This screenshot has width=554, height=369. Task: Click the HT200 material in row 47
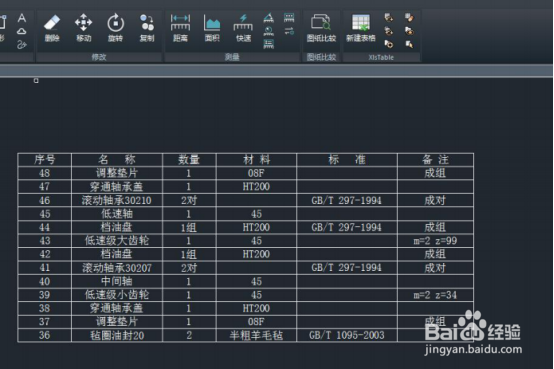pyautogui.click(x=256, y=187)
